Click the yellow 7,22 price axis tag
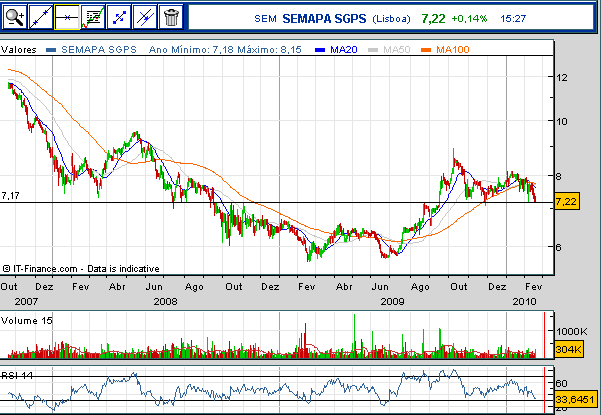The image size is (601, 415). point(567,201)
